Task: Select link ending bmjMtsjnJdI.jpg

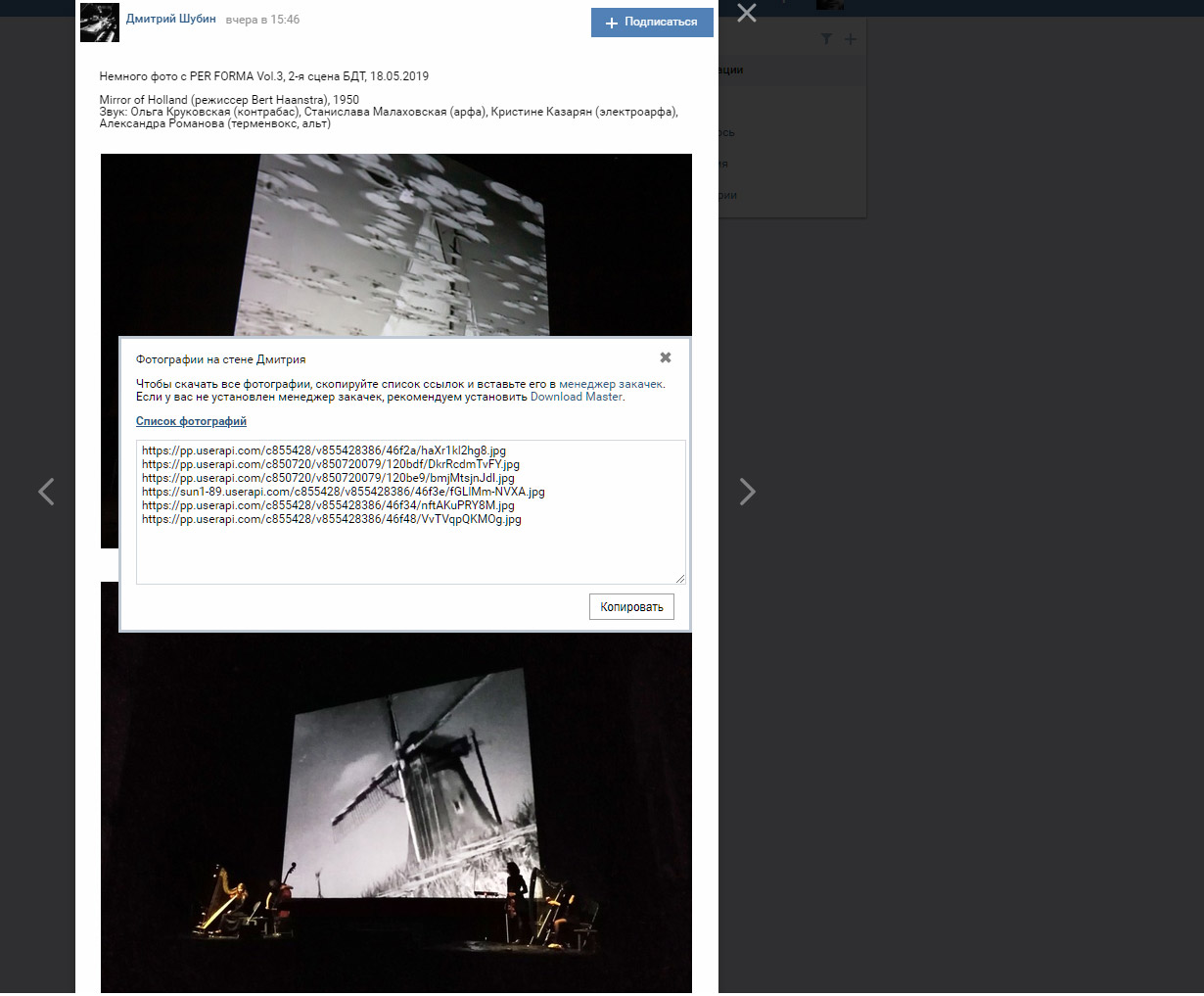Action: [328, 478]
